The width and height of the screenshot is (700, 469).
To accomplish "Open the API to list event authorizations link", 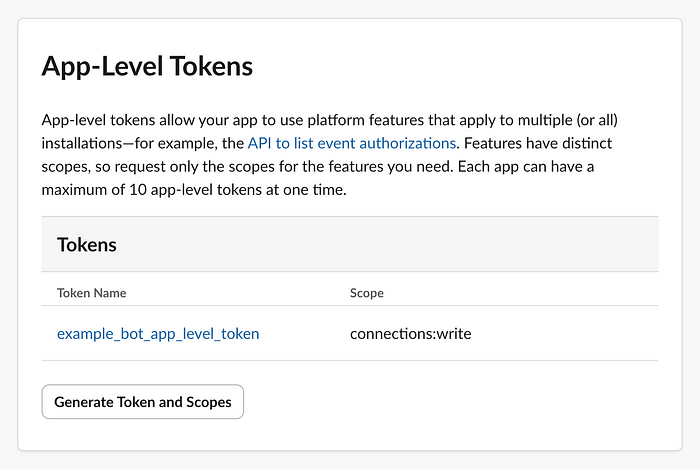I will 352,143.
